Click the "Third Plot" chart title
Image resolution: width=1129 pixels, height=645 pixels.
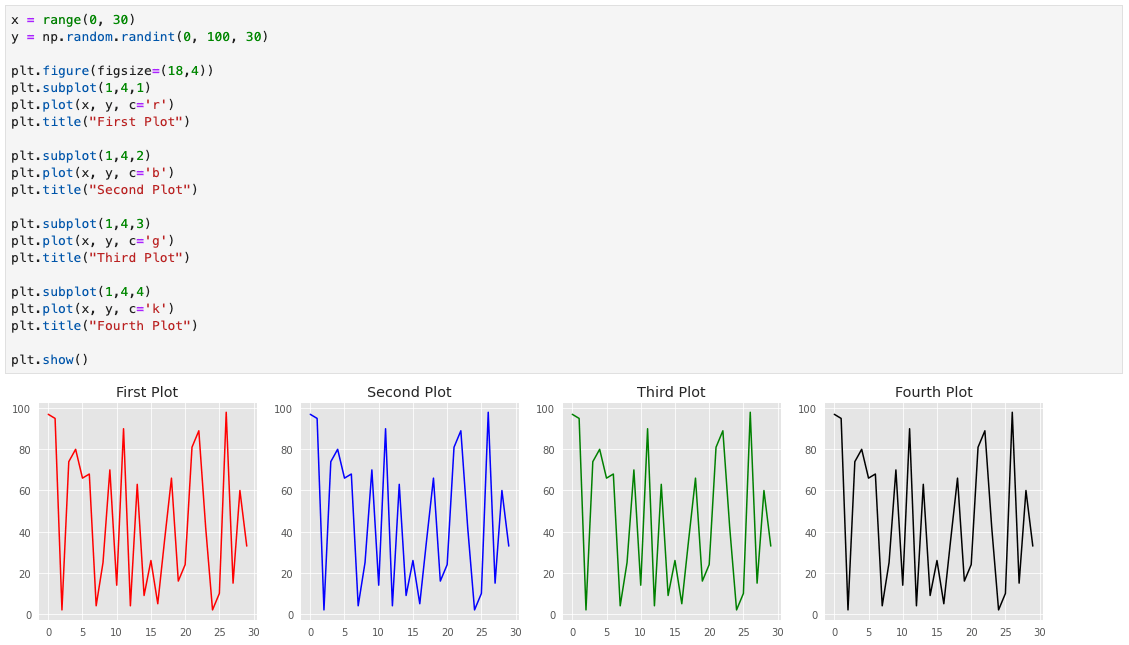(x=671, y=392)
